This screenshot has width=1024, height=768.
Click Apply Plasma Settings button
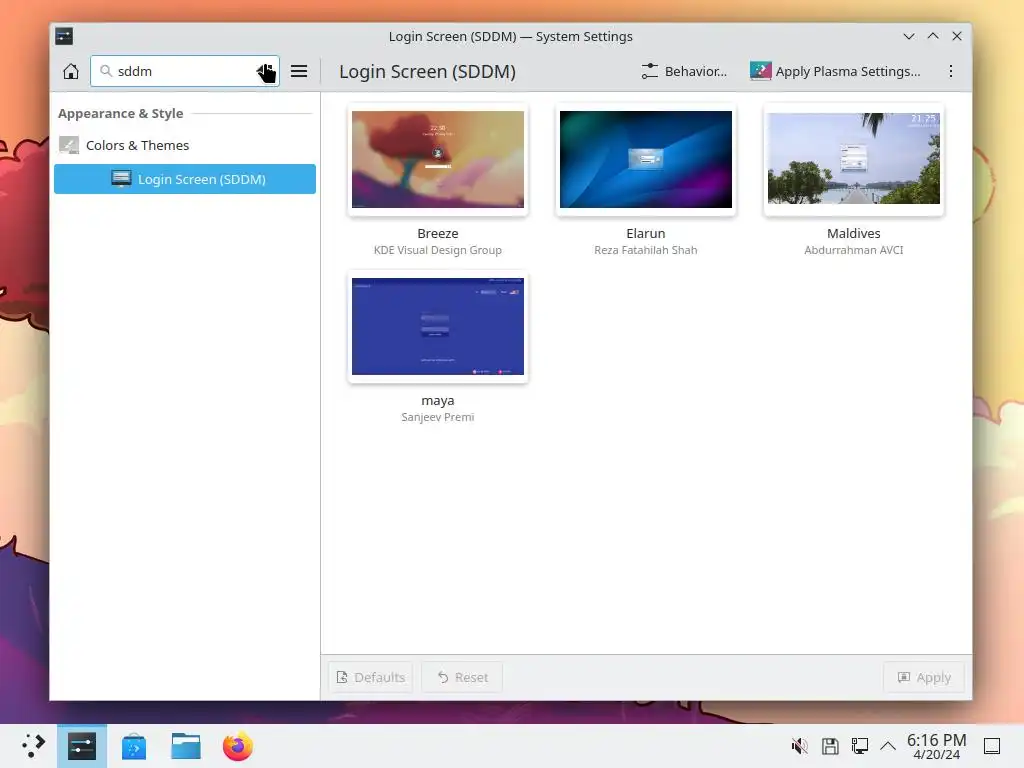coord(835,71)
